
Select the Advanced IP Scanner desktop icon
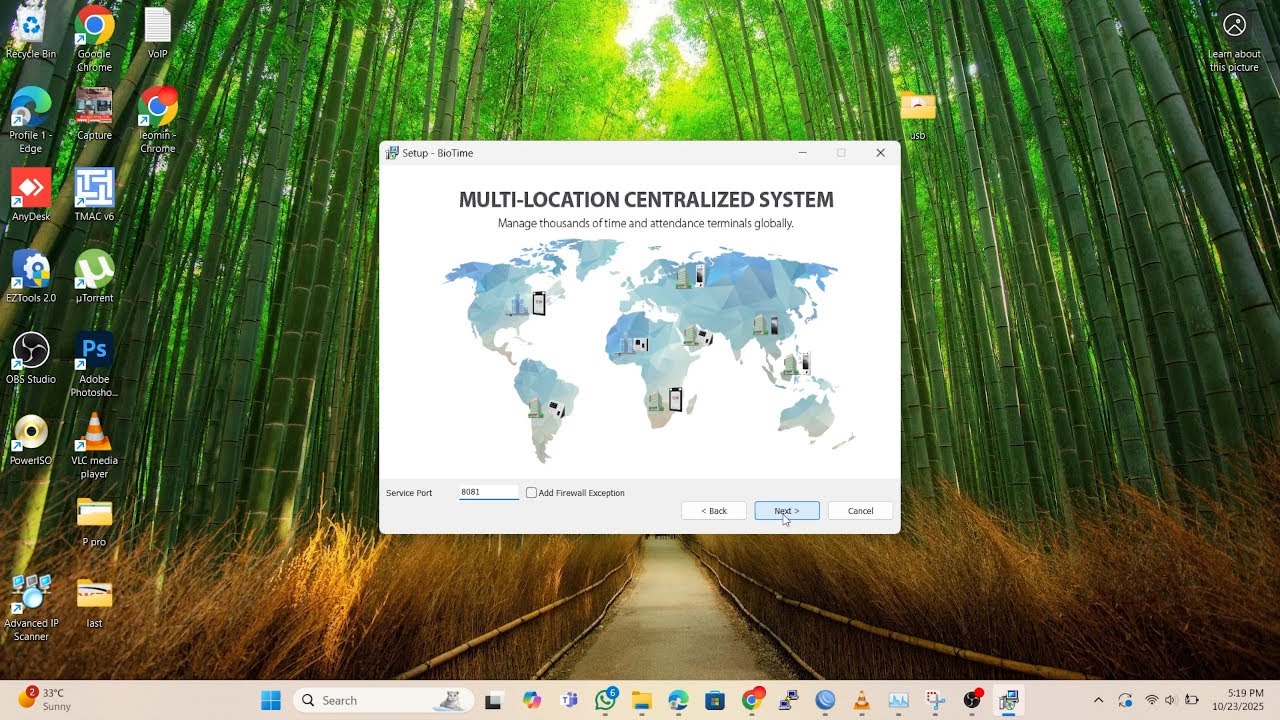click(31, 607)
